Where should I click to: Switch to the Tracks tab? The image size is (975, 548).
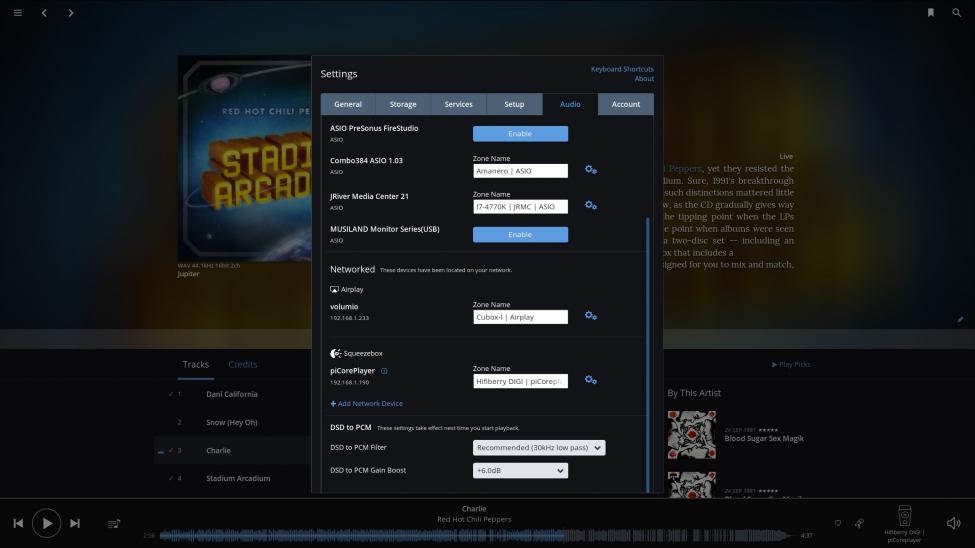(x=196, y=365)
